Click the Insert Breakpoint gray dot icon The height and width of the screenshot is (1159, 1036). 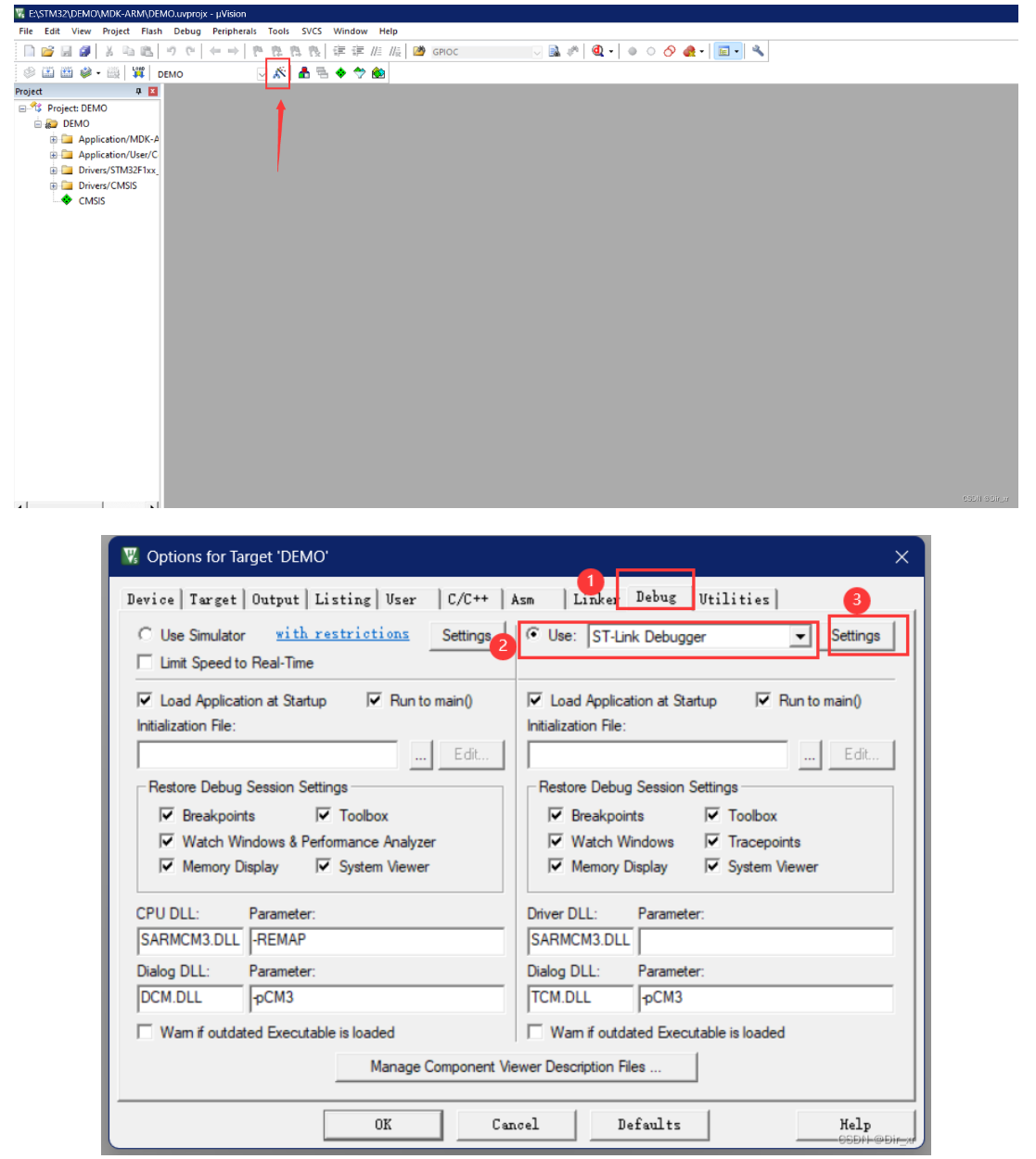[633, 51]
